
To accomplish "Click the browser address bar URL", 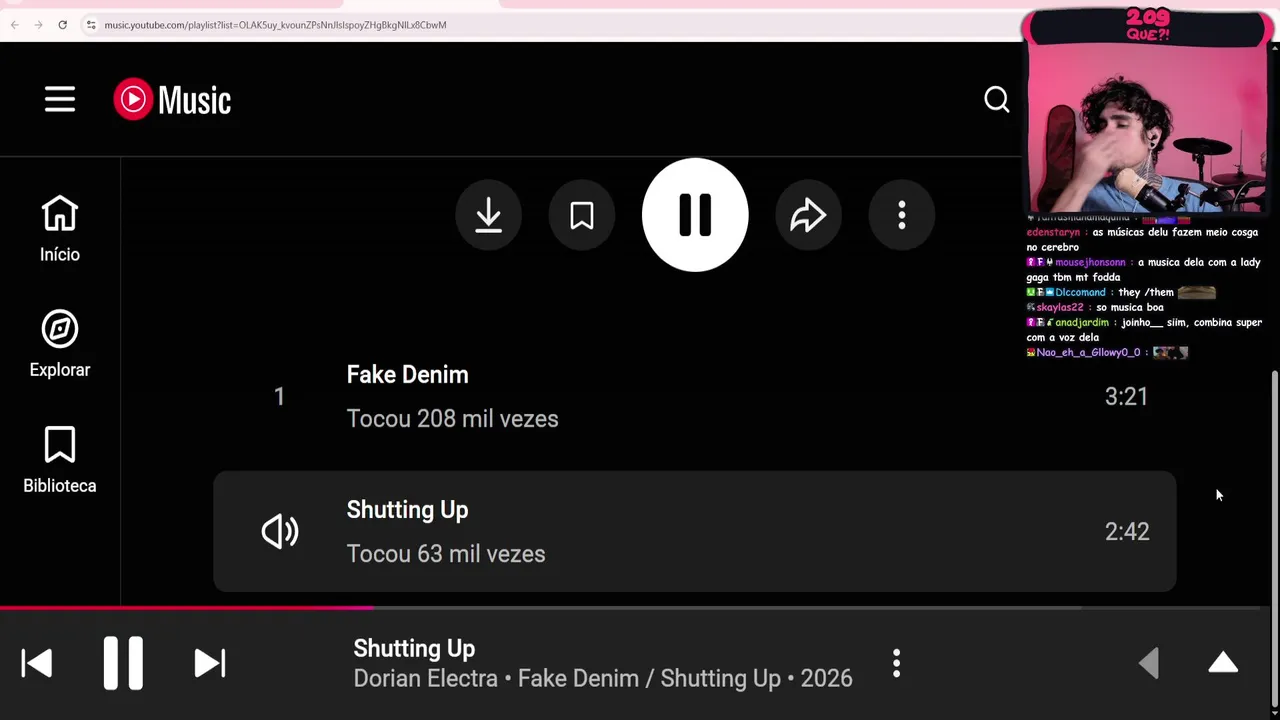I will click(x=275, y=25).
